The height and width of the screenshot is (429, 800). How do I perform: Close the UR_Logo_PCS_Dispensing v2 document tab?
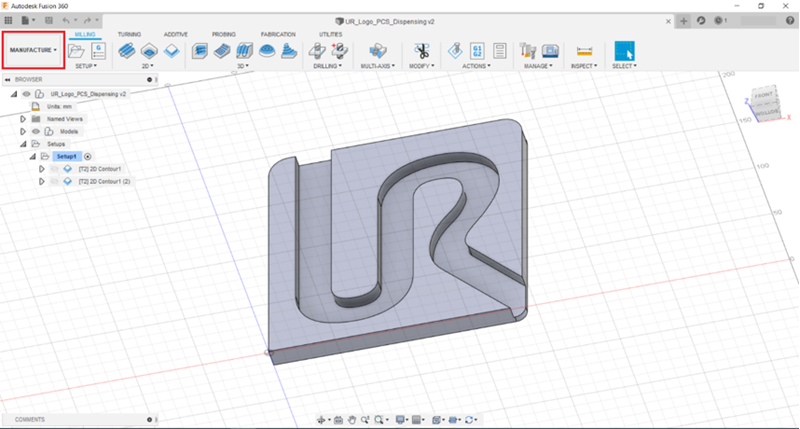668,21
